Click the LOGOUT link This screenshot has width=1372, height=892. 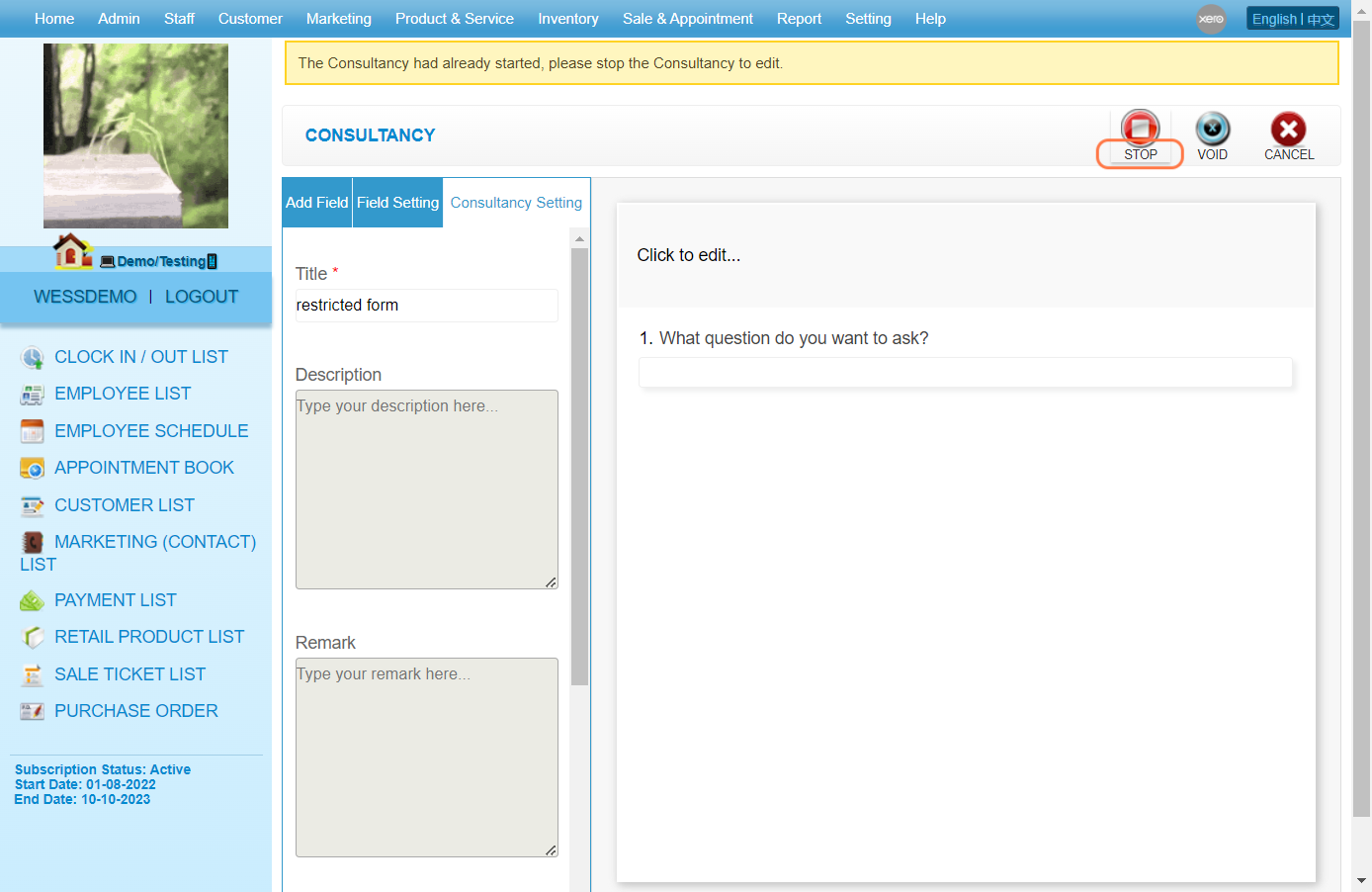[202, 297]
